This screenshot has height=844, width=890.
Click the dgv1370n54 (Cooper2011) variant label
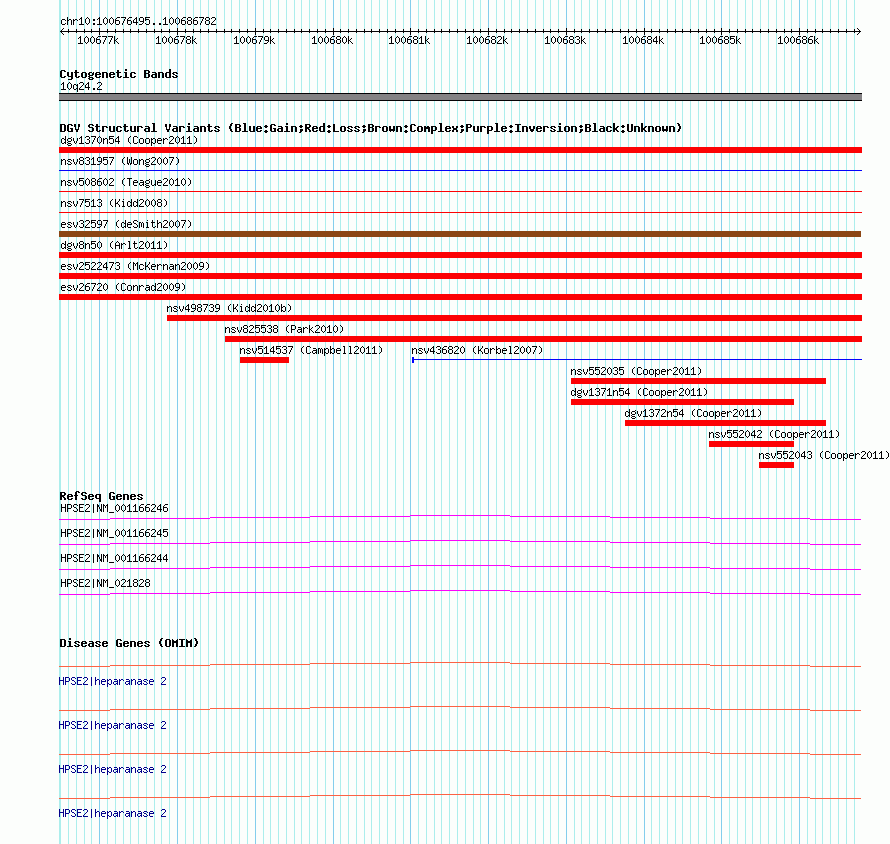coord(129,140)
